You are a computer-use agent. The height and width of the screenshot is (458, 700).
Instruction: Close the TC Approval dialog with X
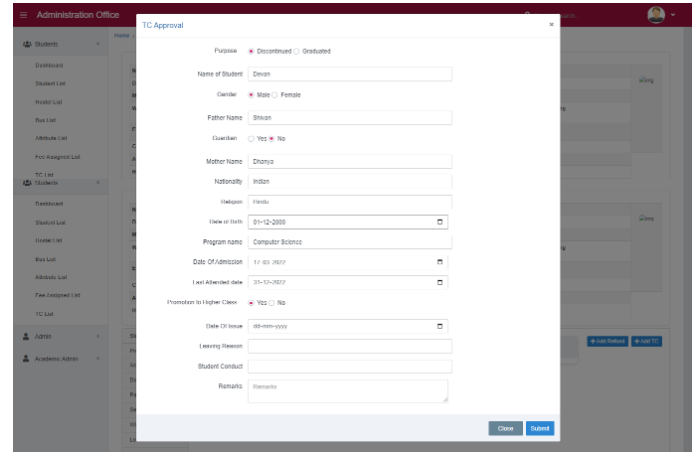tap(551, 24)
